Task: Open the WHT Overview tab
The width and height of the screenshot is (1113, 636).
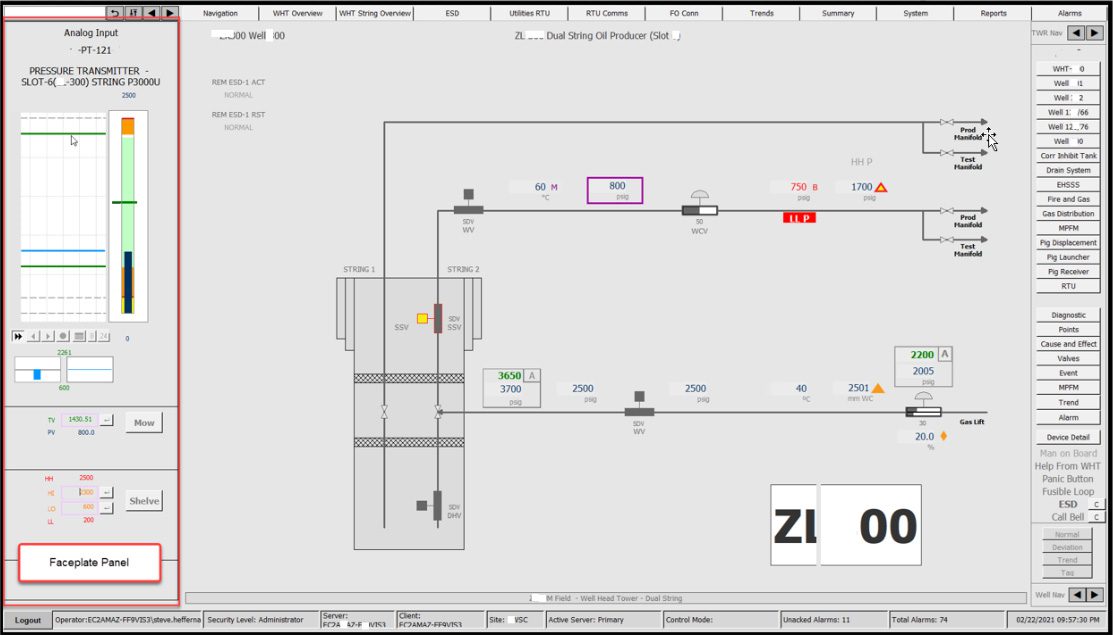Action: (297, 13)
